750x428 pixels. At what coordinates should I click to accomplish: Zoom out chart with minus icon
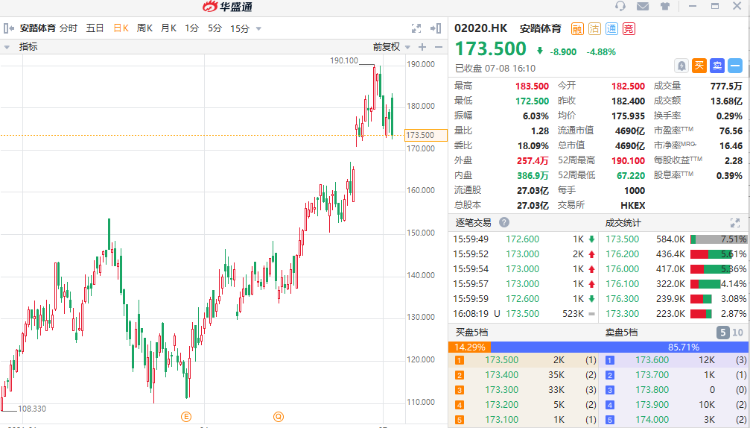coord(439,47)
